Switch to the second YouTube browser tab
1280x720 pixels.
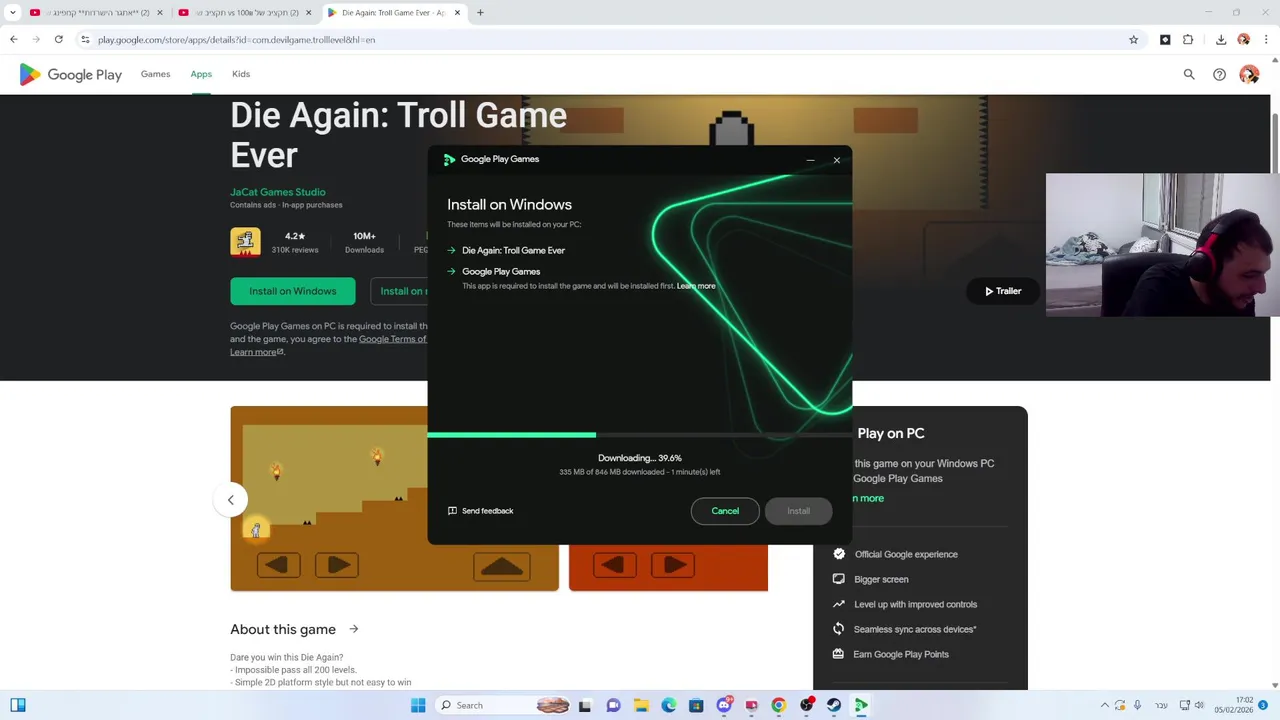[245, 13]
